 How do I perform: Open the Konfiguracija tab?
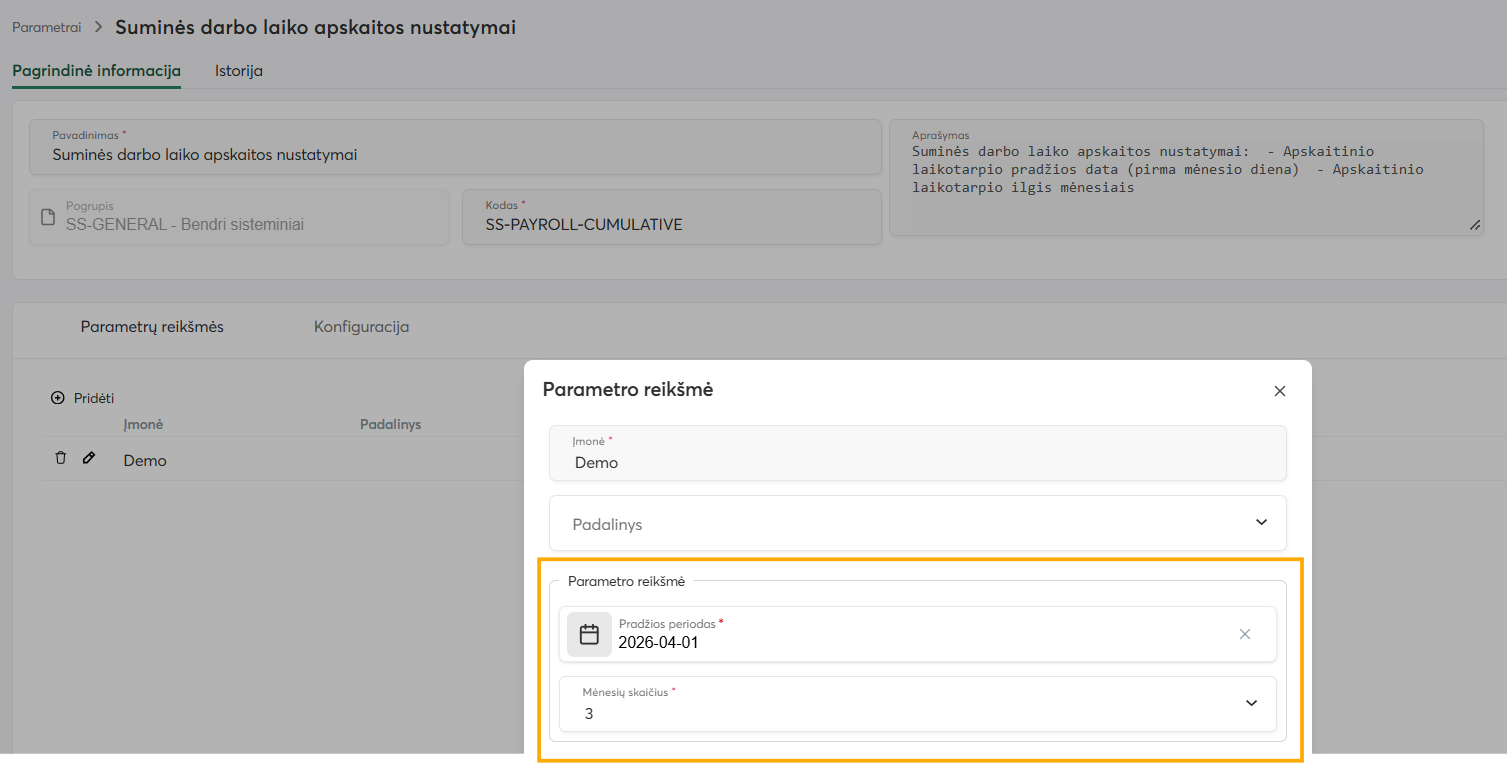361,327
